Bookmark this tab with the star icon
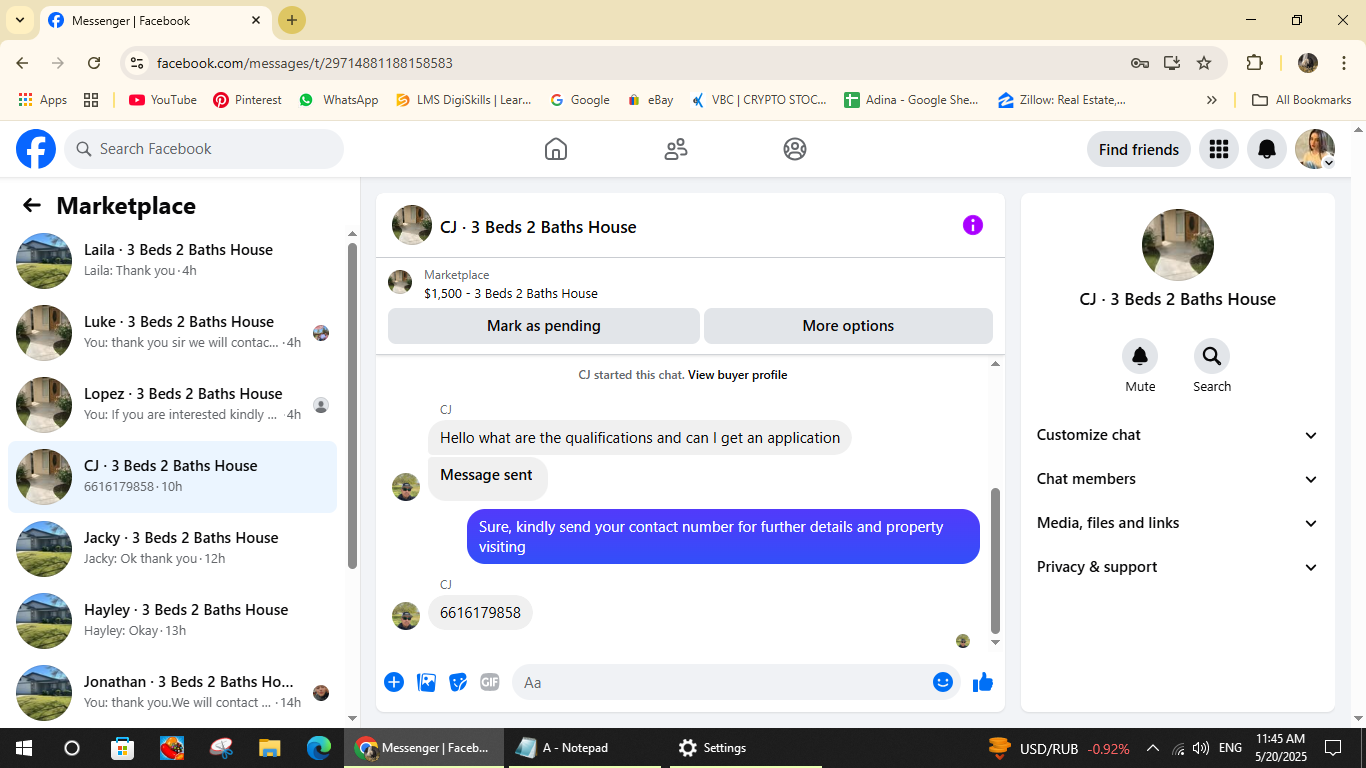 pyautogui.click(x=1204, y=63)
